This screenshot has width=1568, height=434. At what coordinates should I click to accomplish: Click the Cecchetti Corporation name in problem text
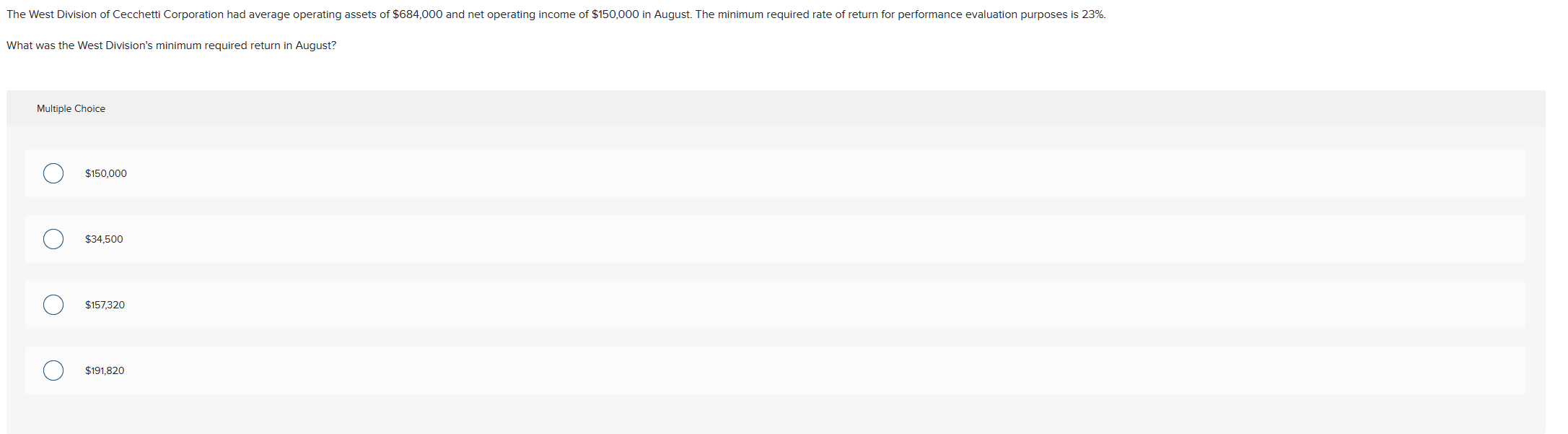(168, 14)
